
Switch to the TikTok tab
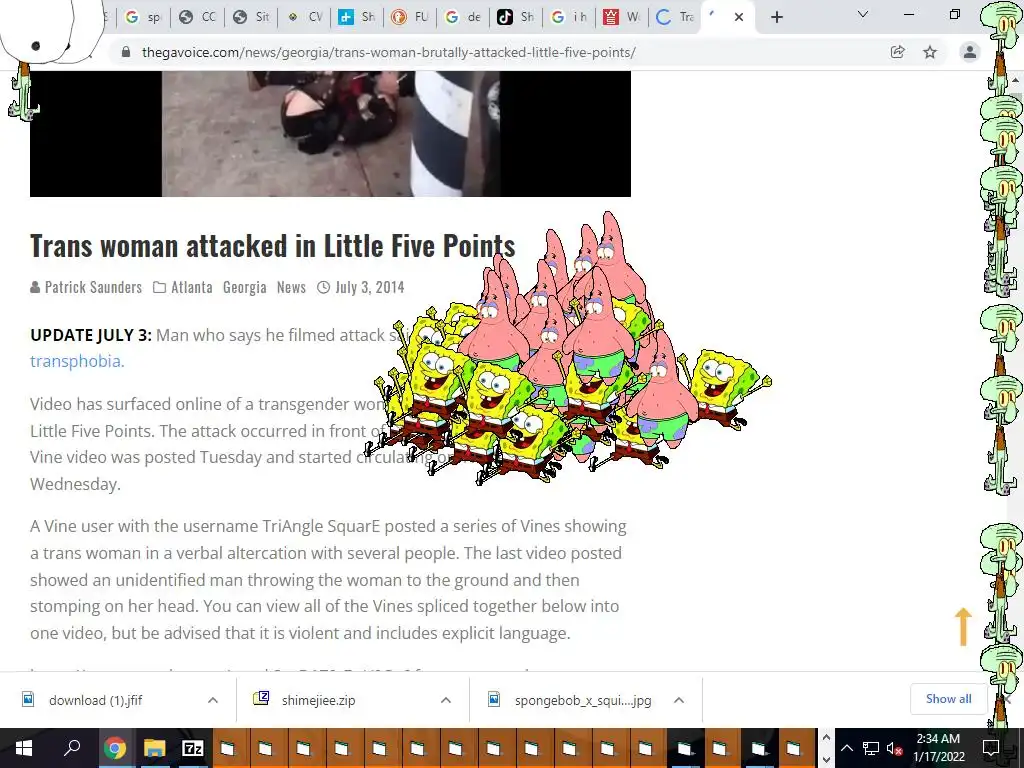point(516,17)
